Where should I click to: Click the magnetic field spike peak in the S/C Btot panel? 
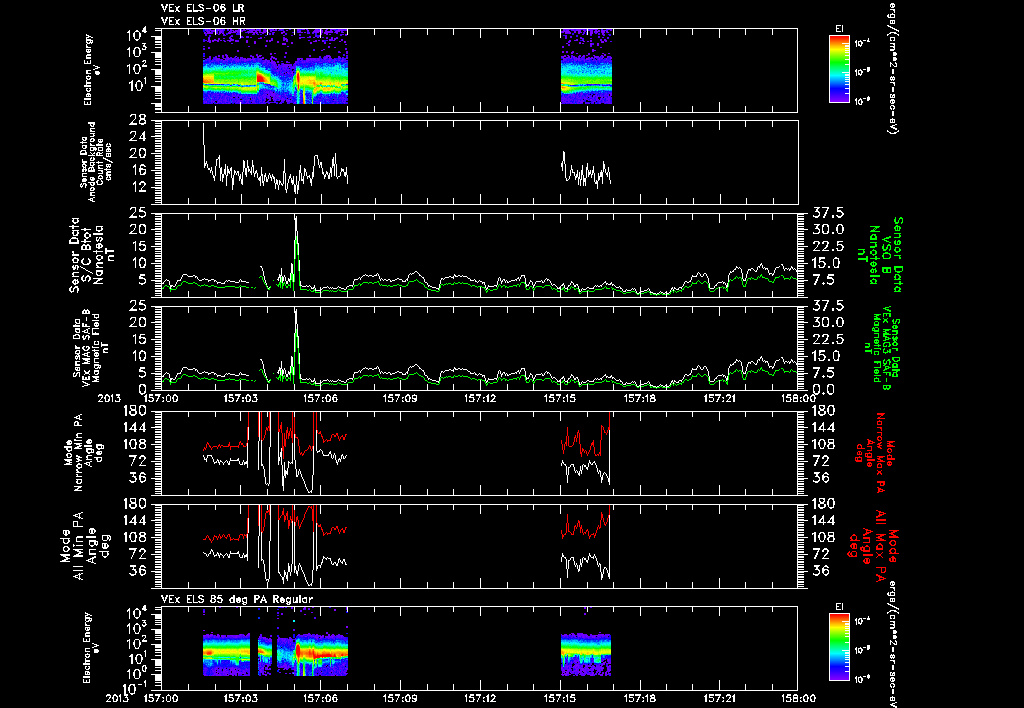[x=296, y=217]
